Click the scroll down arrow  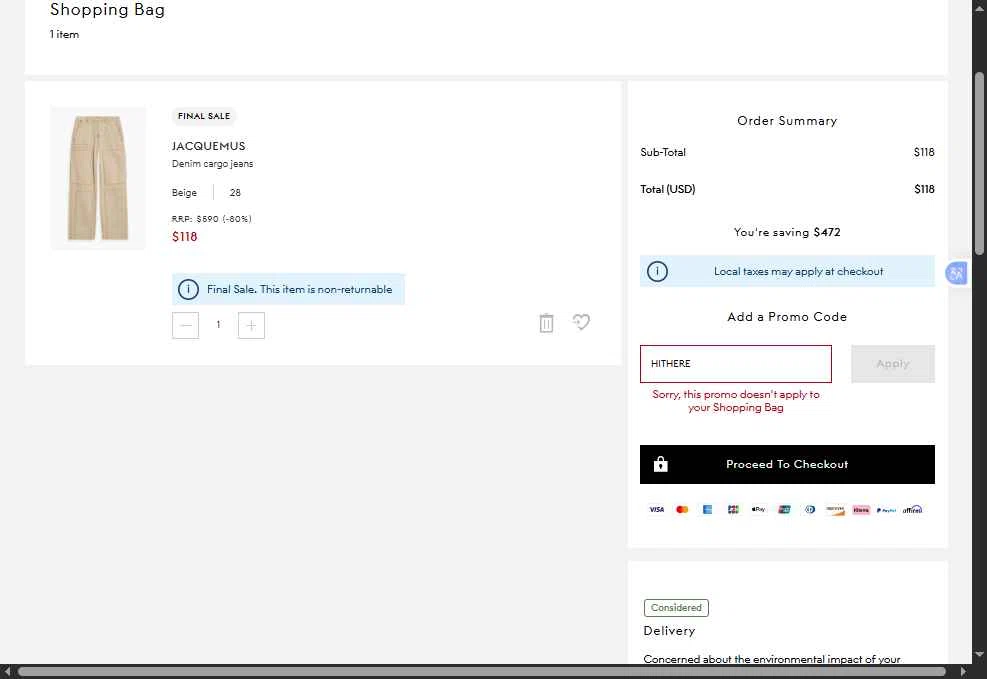pos(979,654)
